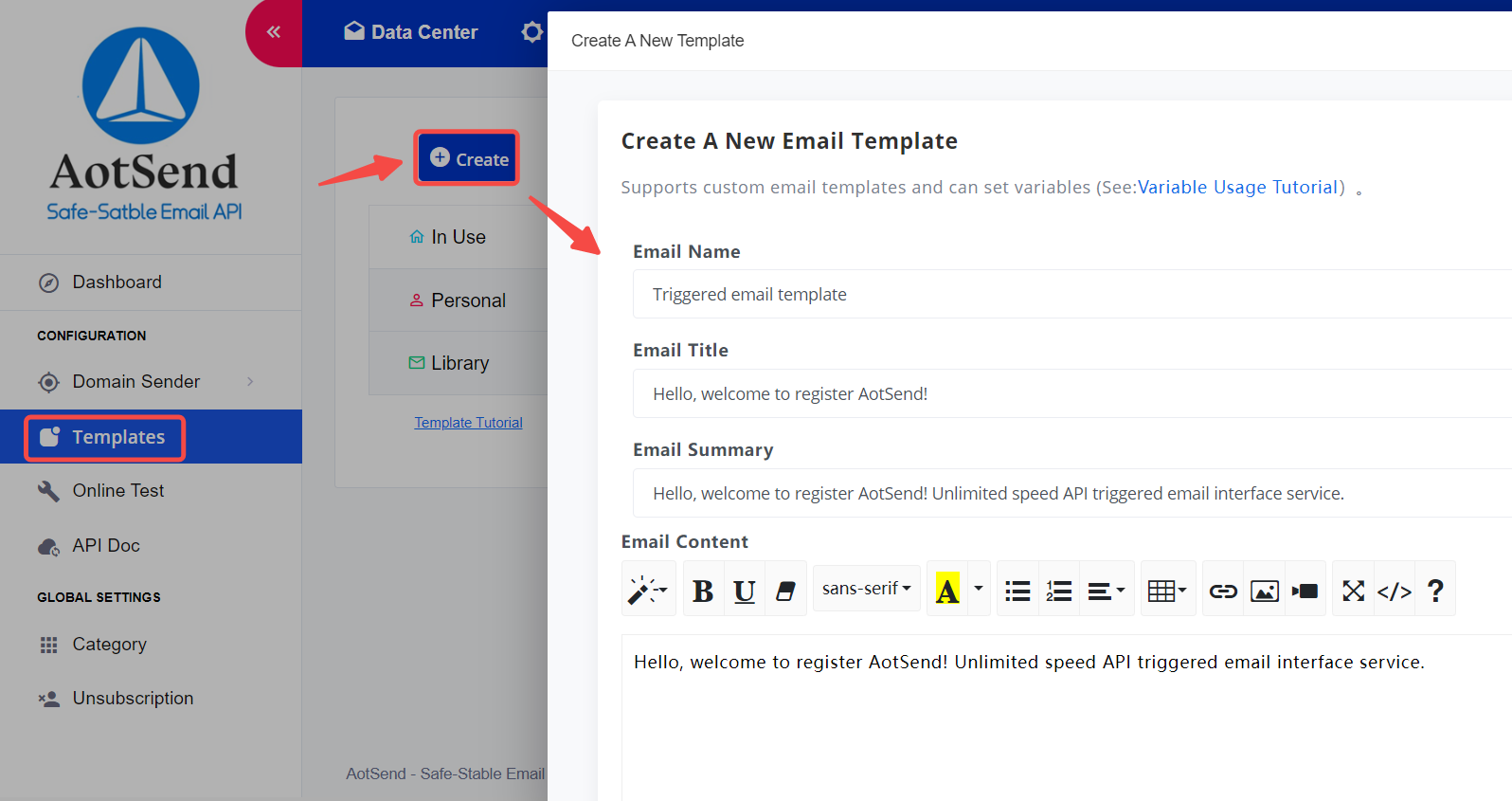Click the Email Title input field
This screenshot has height=801, width=1512.
(x=1072, y=394)
